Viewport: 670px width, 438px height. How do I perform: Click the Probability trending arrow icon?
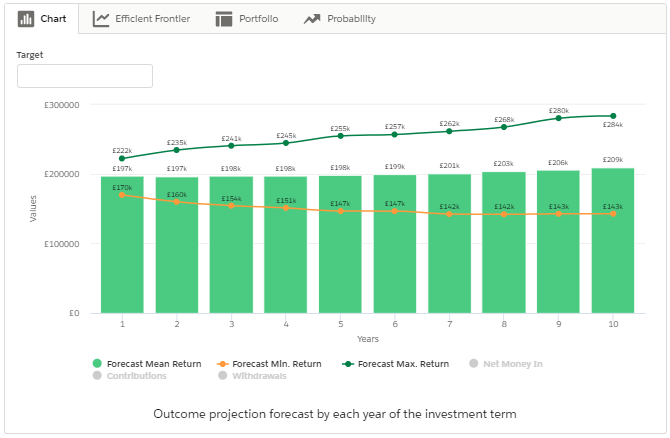(x=312, y=19)
